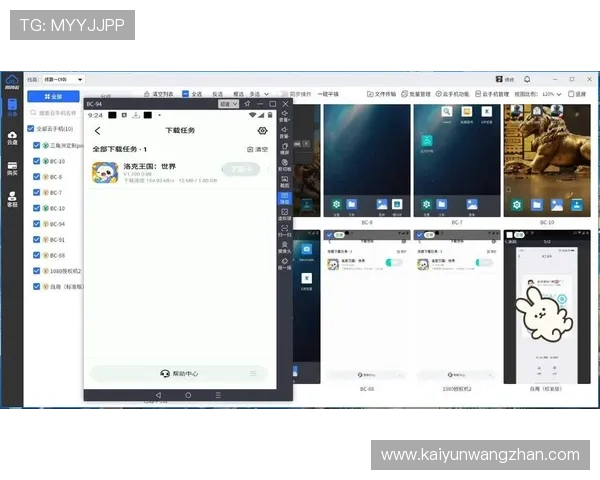Uncheck the BC-91 checkbox in device list
600x480 pixels.
(x=36, y=240)
